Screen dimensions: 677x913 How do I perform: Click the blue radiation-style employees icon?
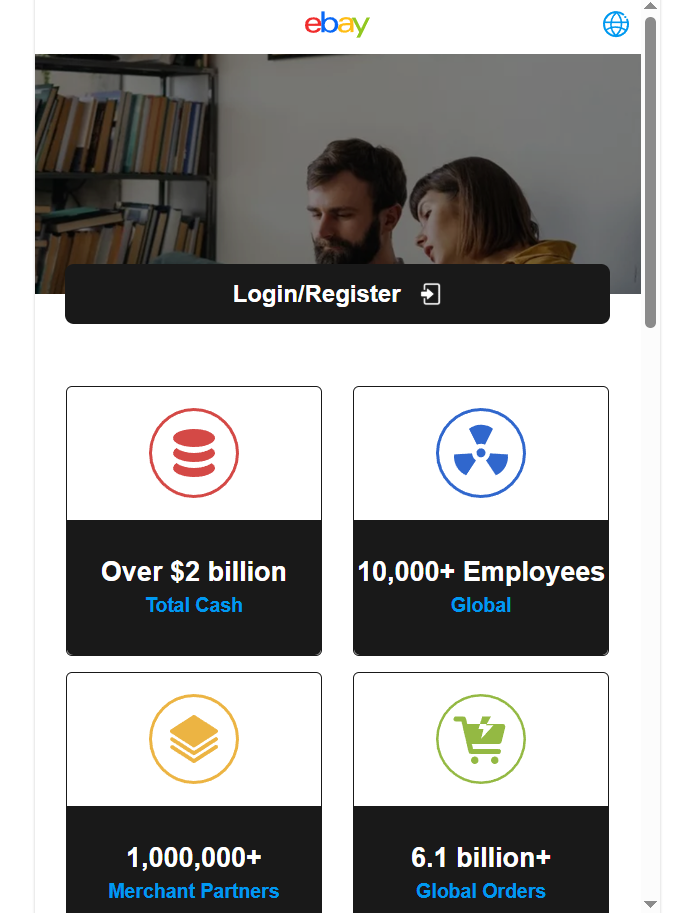point(481,453)
